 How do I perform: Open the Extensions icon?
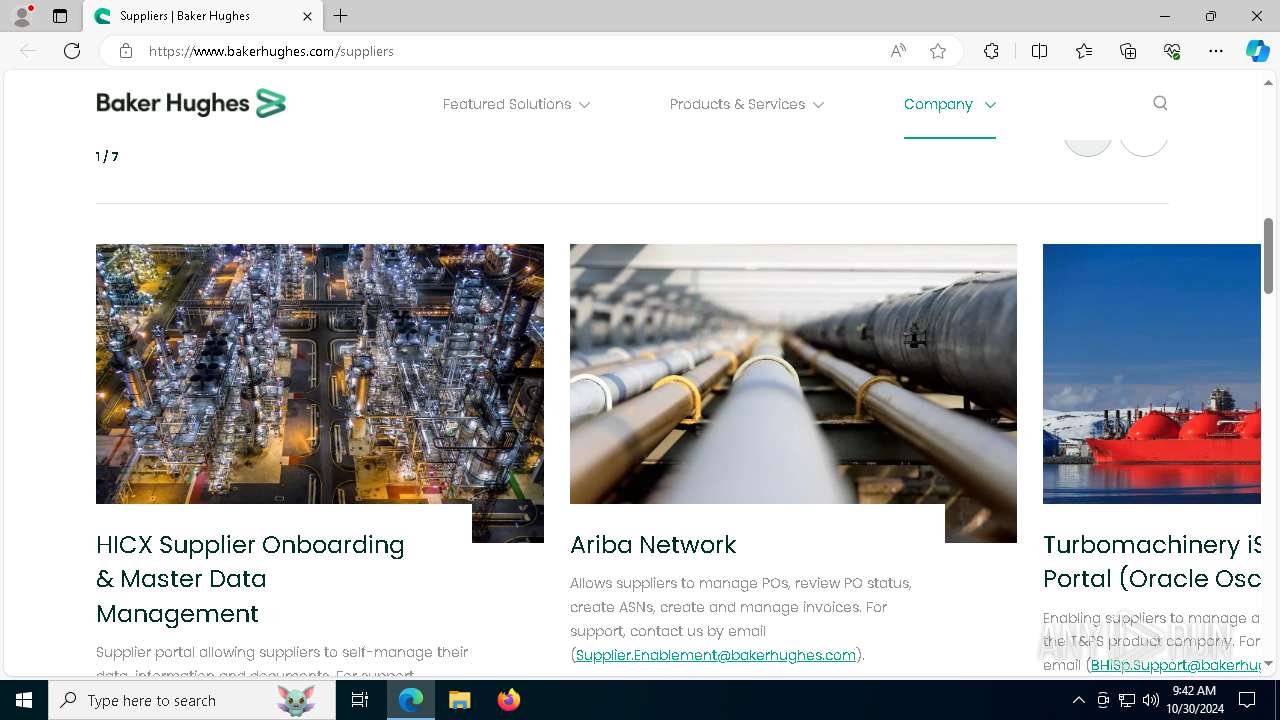[x=991, y=51]
